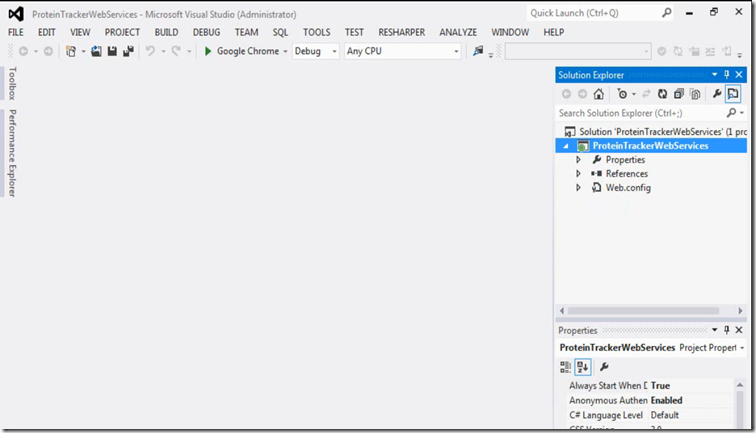Click the Visual Studio logo icon
This screenshot has height=433, width=756.
(x=15, y=14)
